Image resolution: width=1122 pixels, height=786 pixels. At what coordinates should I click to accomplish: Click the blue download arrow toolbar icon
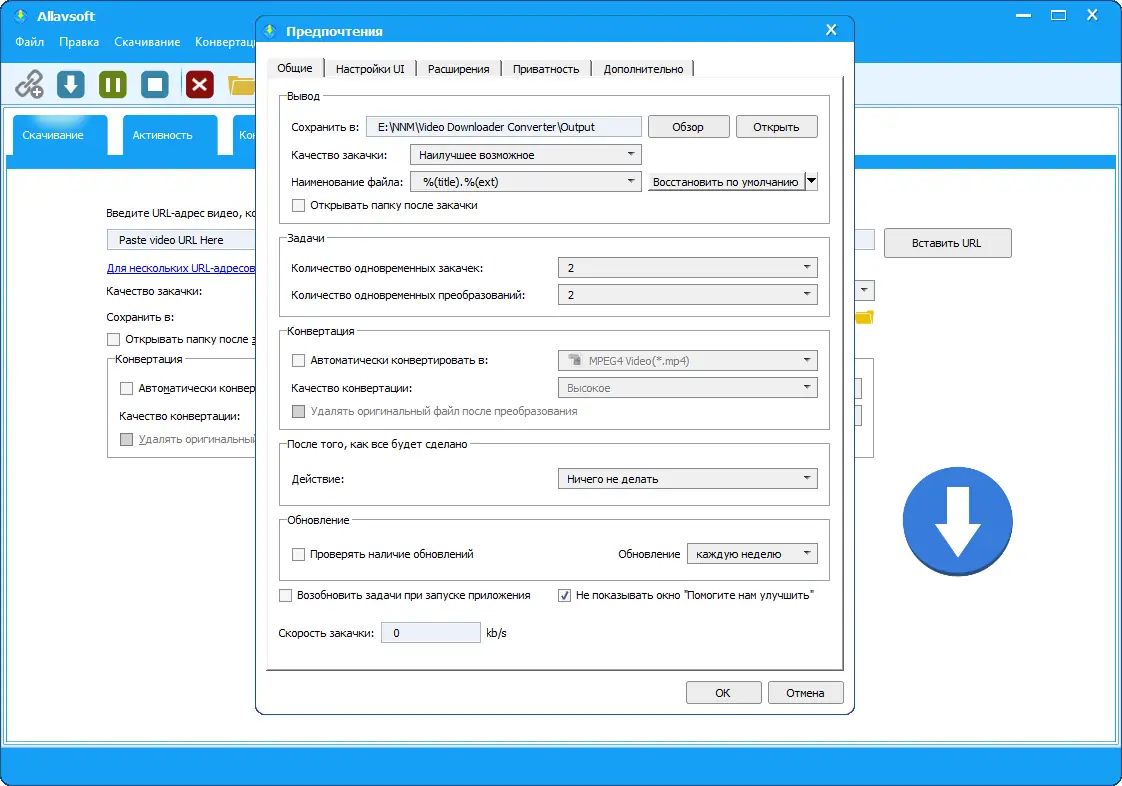pos(69,84)
